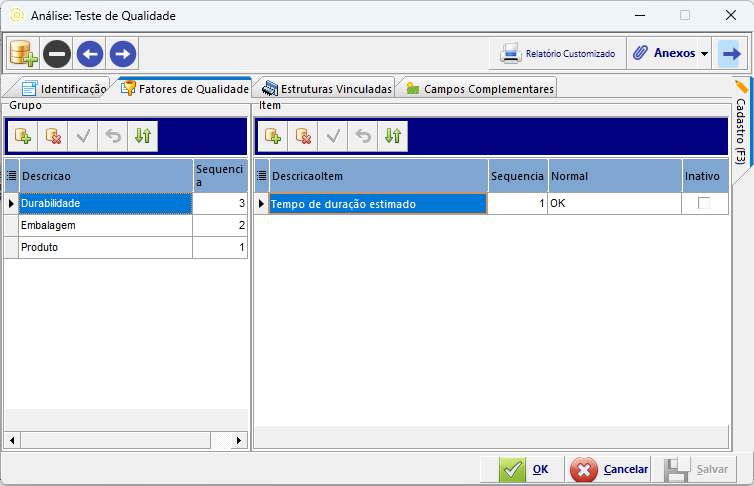The height and width of the screenshot is (486, 754).
Task: Expand the Anexos dropdown arrow
Action: tap(704, 53)
